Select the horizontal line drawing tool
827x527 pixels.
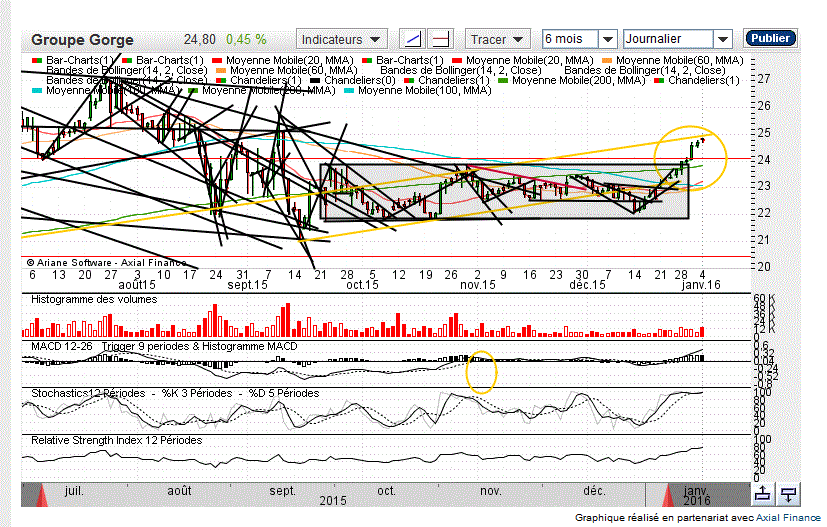(x=441, y=39)
